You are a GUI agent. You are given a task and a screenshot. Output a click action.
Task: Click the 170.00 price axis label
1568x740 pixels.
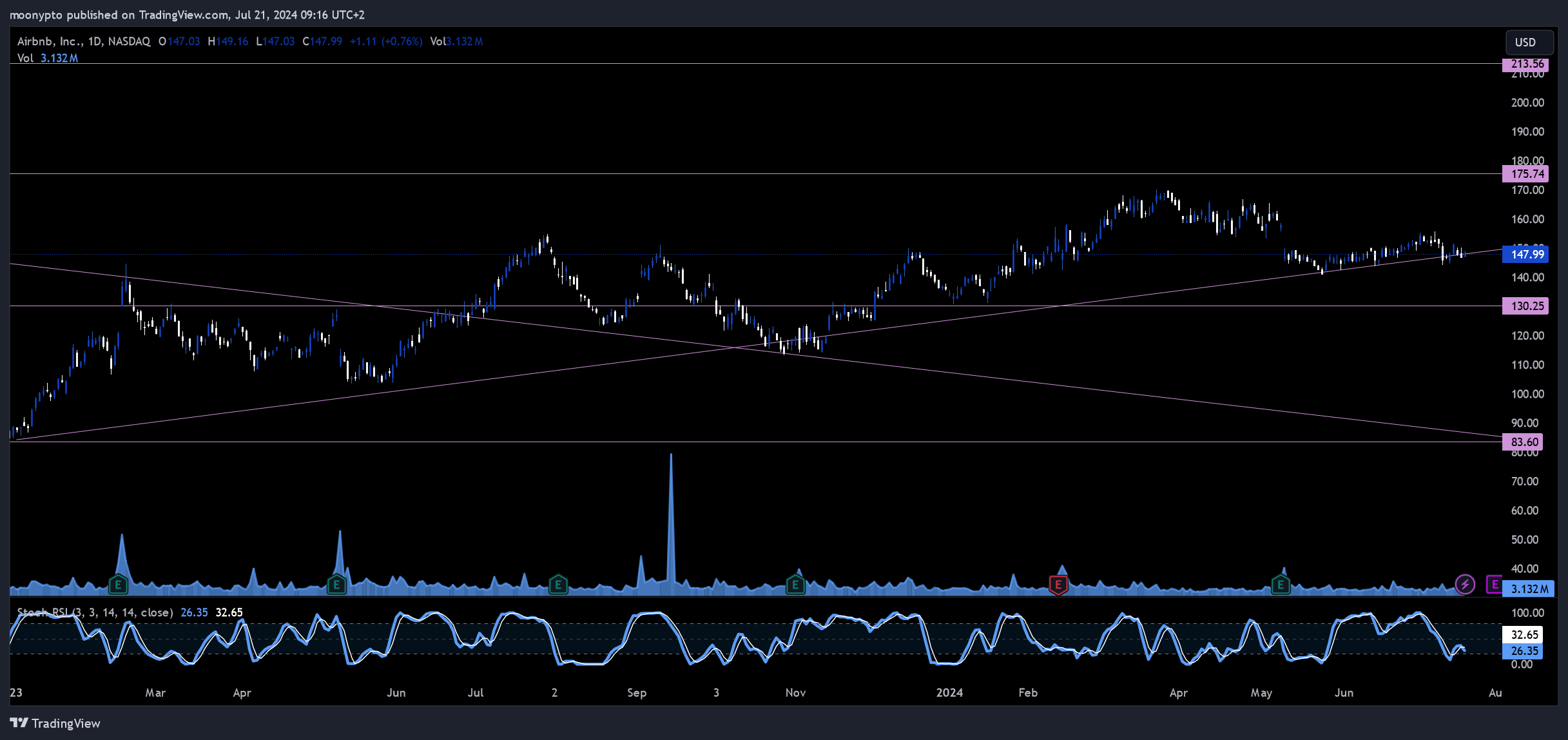point(1527,190)
